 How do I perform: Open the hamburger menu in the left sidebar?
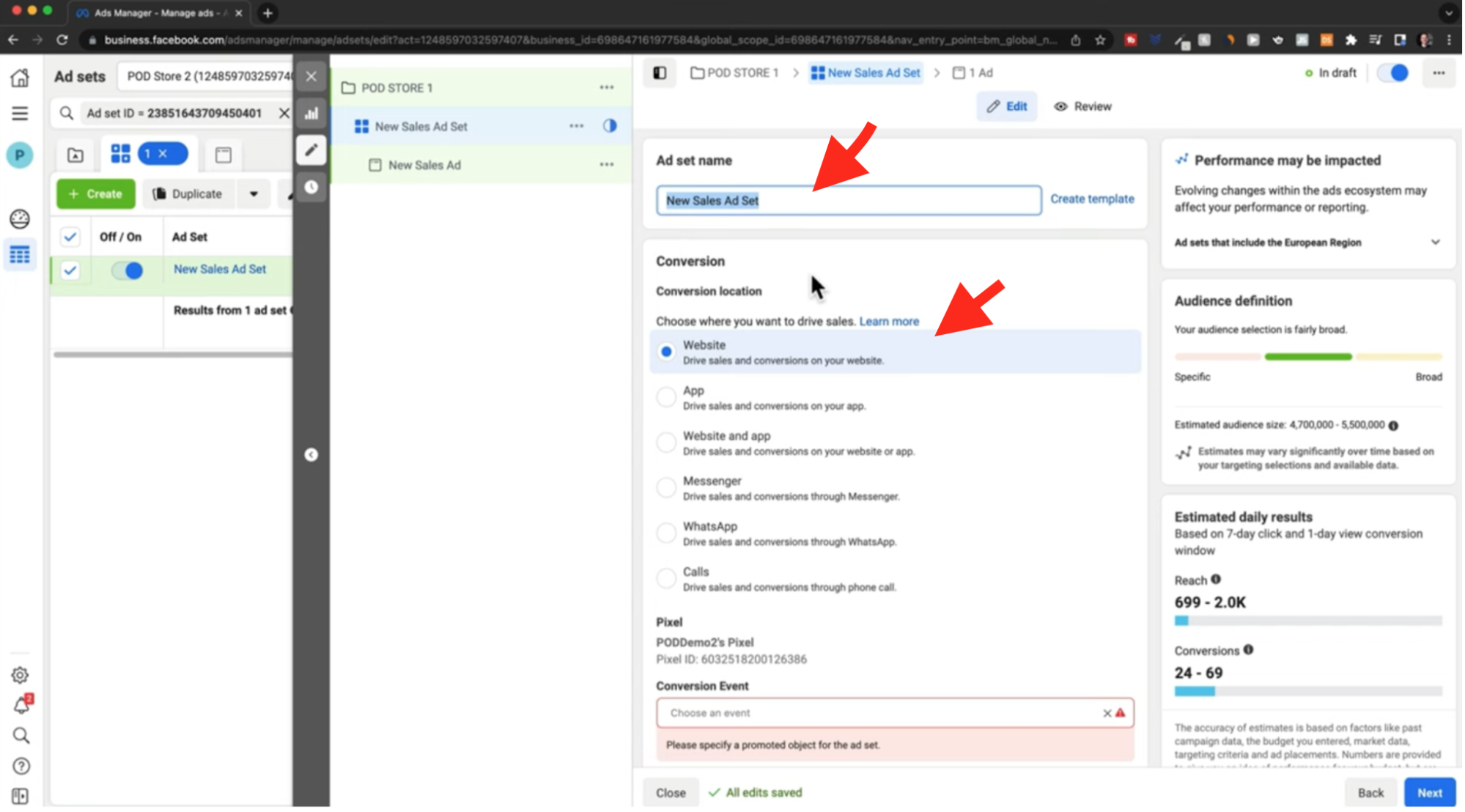click(20, 114)
